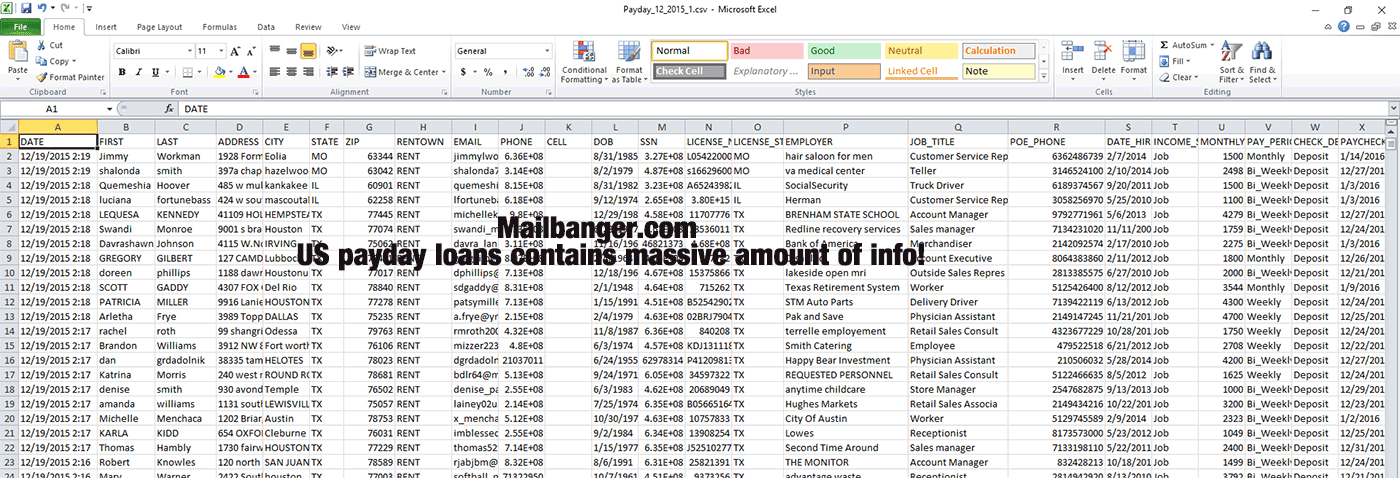Click the middle align icon
Image resolution: width=1400 pixels, height=478 pixels.
(291, 51)
